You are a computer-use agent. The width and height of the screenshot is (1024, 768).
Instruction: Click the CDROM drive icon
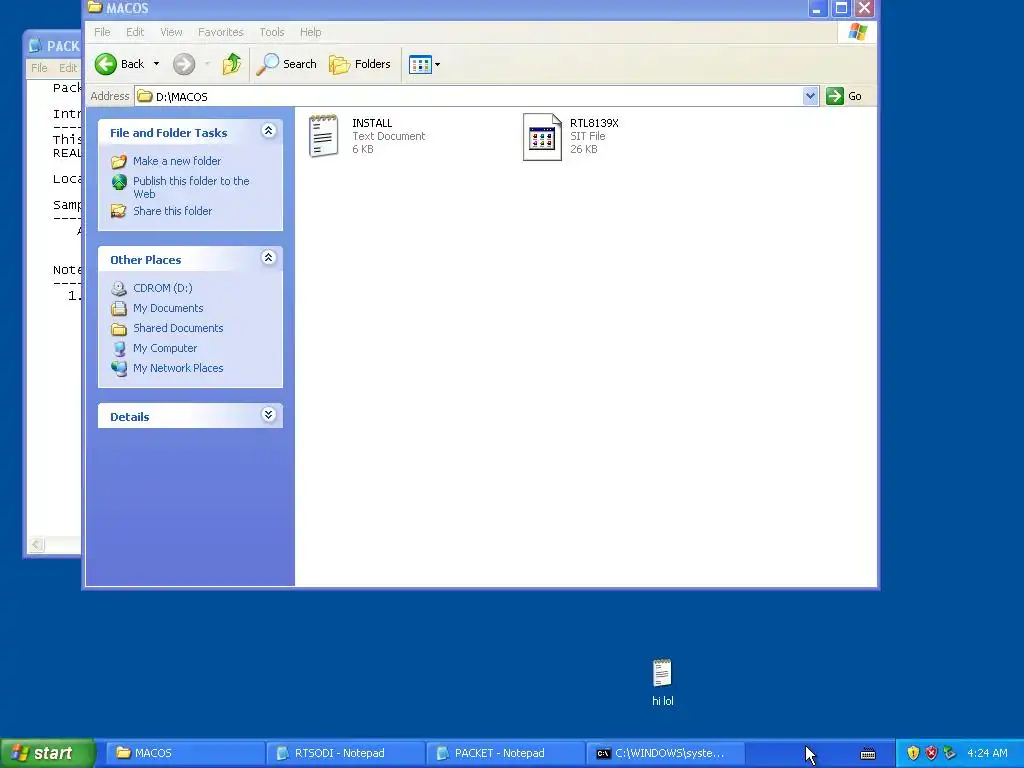click(119, 288)
